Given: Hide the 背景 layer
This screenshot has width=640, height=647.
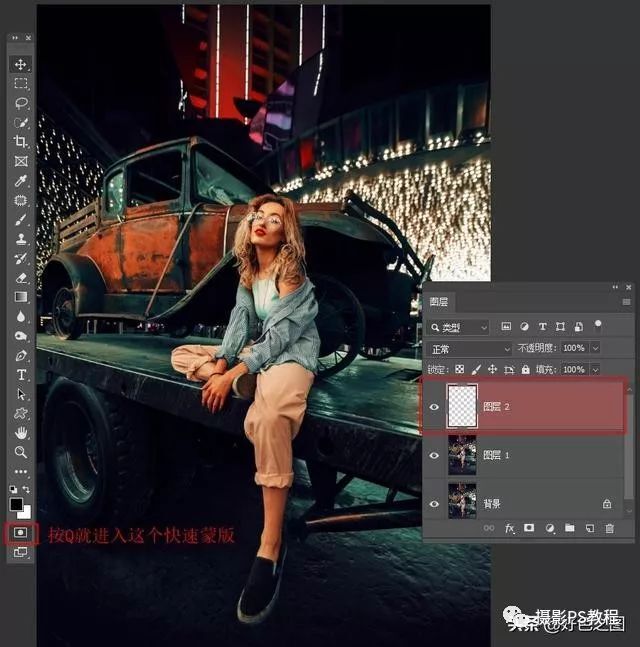Looking at the screenshot, I should [434, 504].
